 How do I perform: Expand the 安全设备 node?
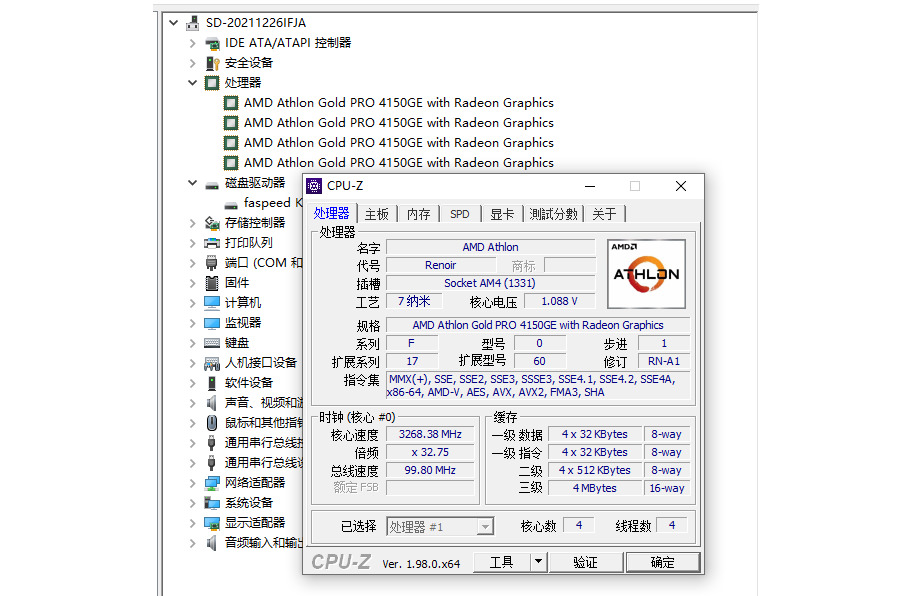click(193, 63)
